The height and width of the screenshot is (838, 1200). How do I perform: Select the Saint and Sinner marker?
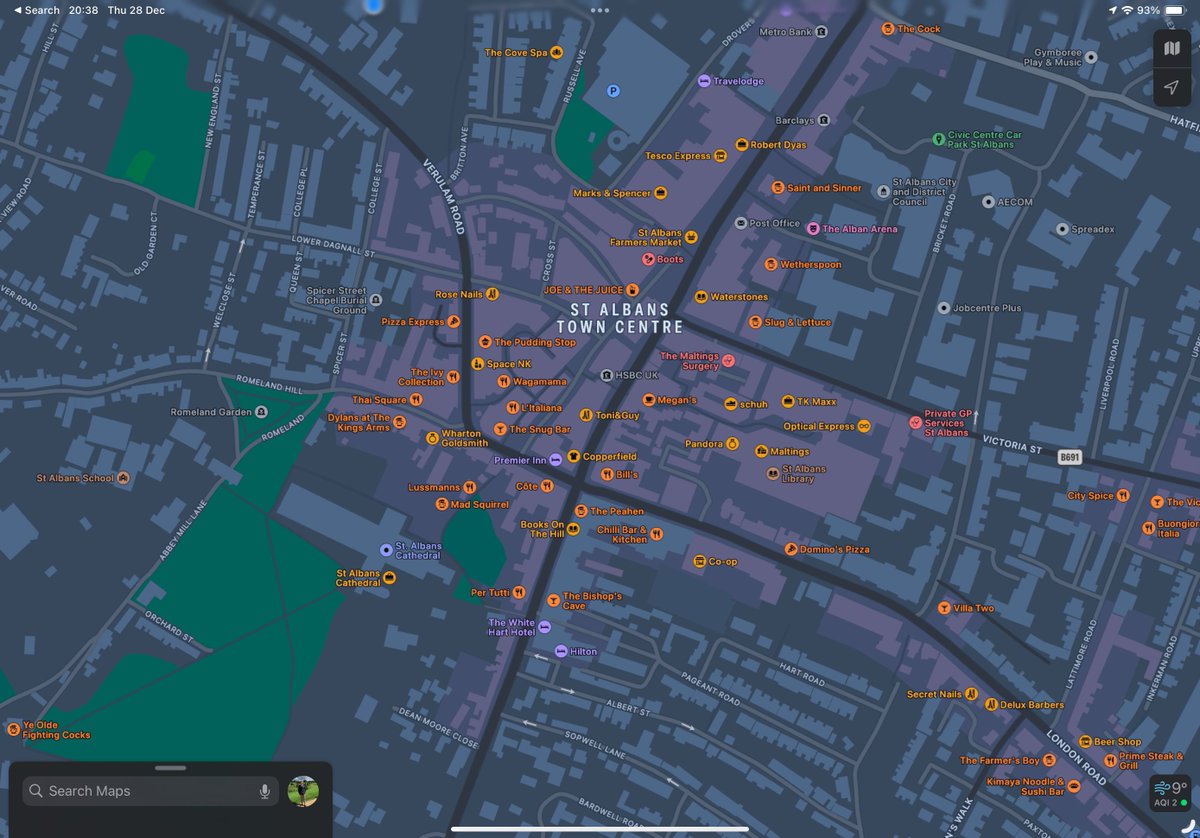click(777, 188)
